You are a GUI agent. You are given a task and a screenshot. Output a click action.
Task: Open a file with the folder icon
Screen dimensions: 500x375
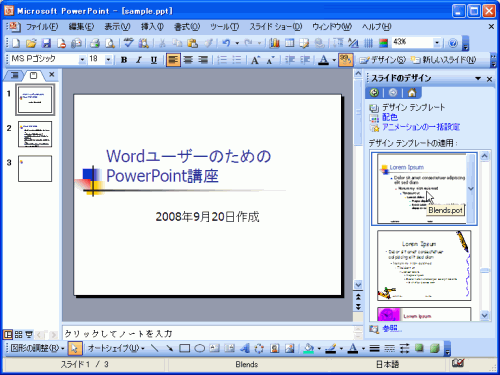point(31,43)
